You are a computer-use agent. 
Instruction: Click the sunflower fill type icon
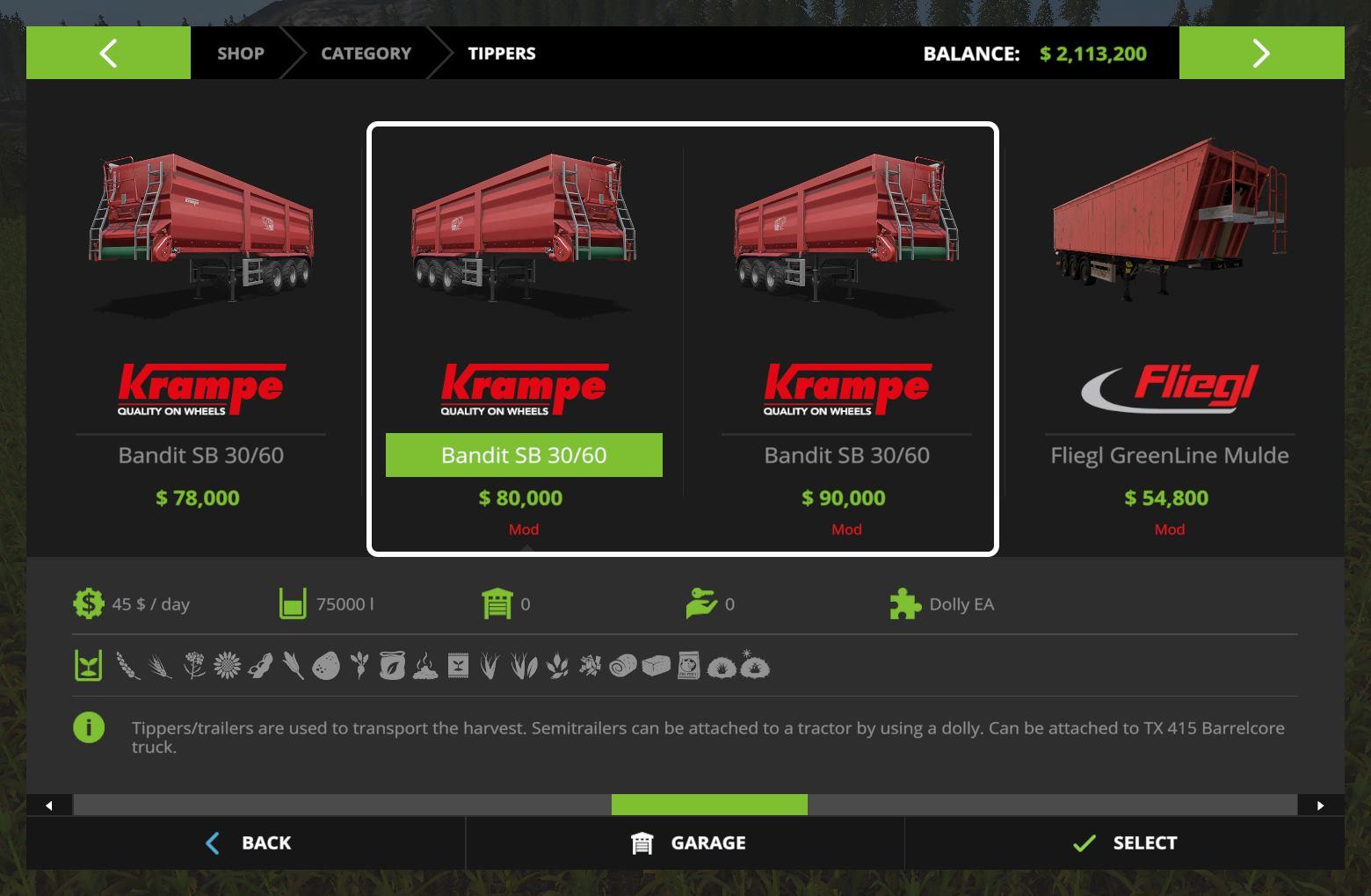click(x=227, y=666)
